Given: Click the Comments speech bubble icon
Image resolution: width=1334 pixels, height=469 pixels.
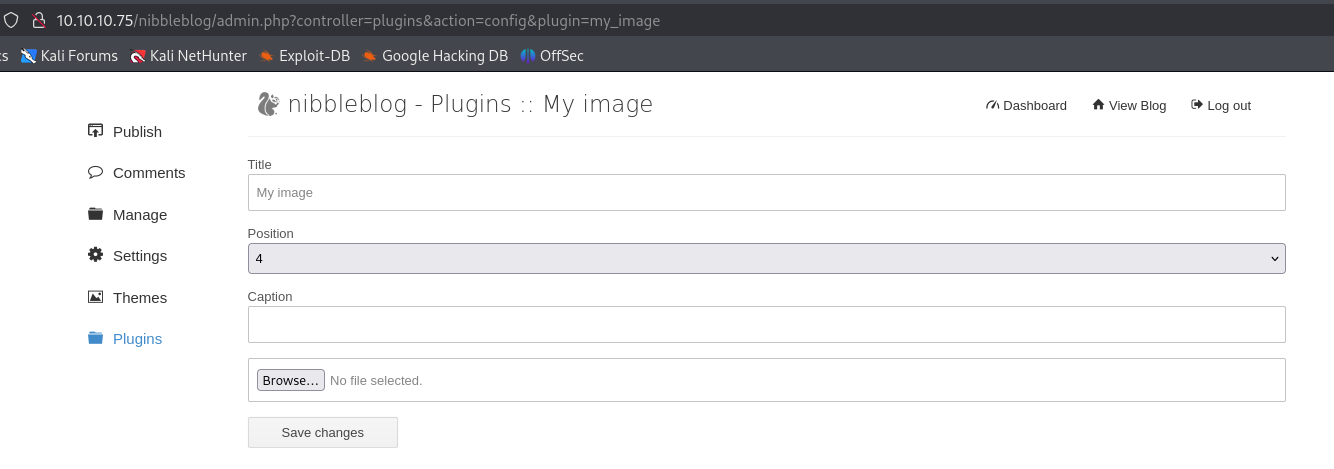Looking at the screenshot, I should click(x=96, y=172).
